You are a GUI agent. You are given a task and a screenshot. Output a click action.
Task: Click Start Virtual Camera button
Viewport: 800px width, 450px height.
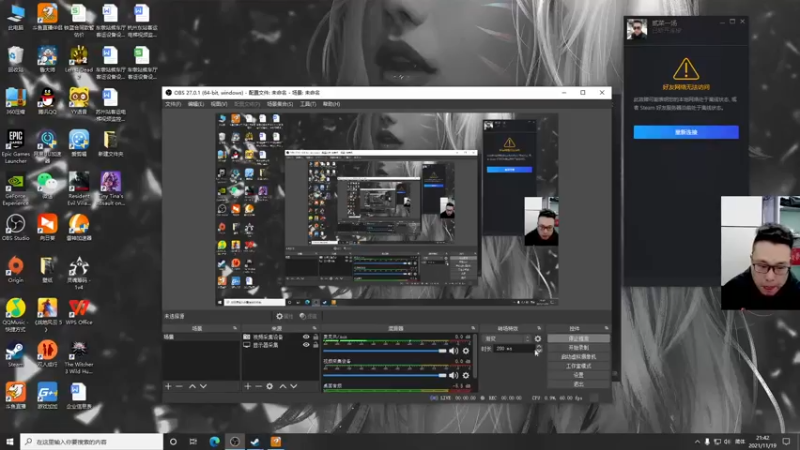tap(579, 357)
